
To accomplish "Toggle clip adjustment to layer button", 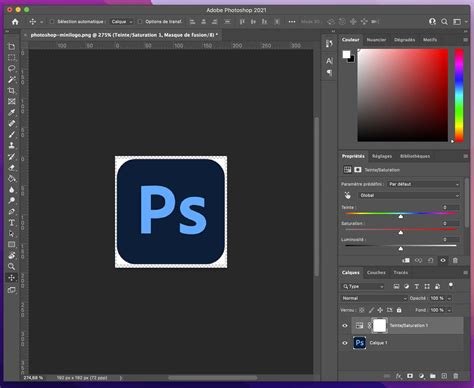I will click(406, 260).
